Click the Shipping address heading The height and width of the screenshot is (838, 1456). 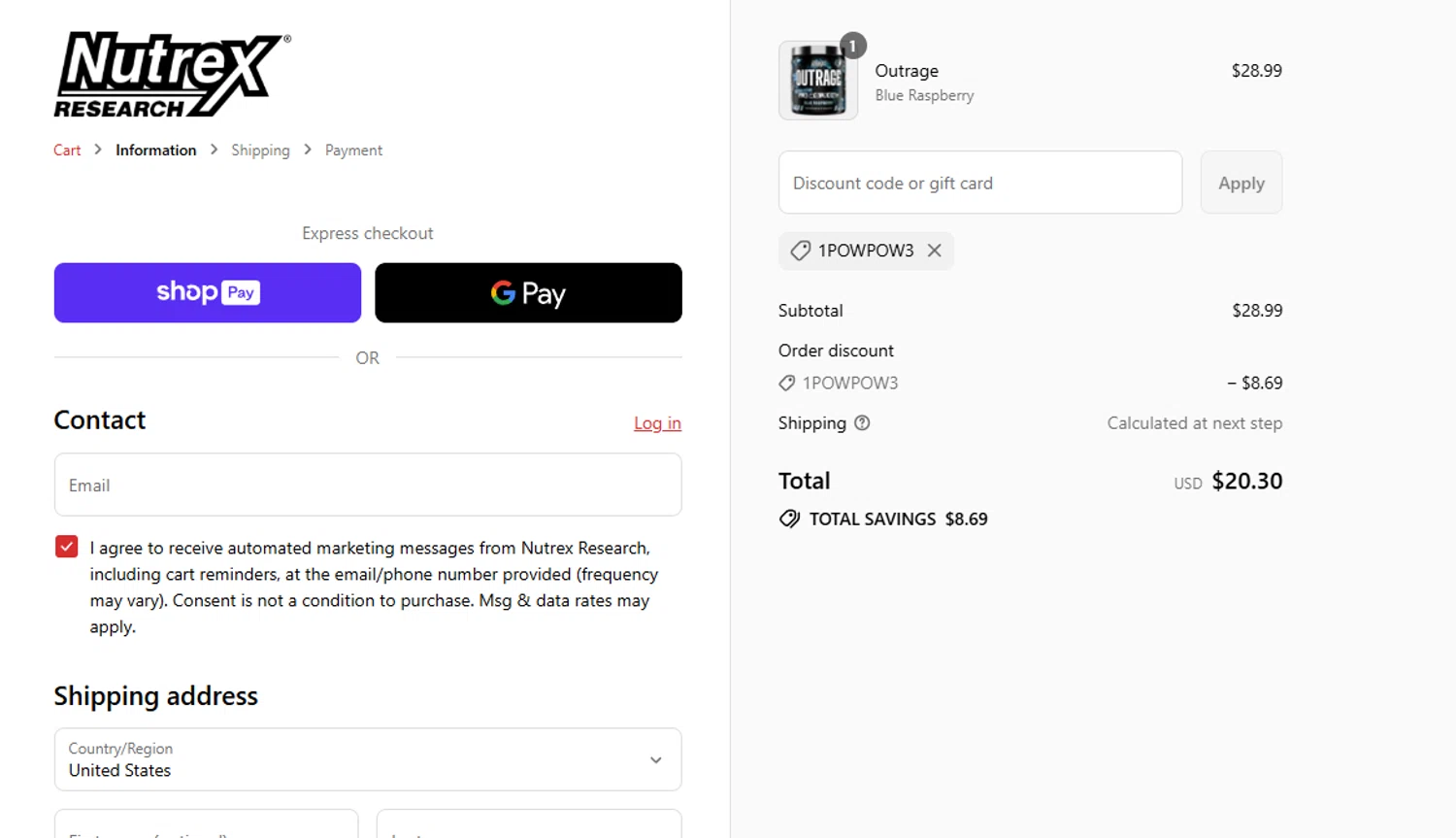coord(156,696)
